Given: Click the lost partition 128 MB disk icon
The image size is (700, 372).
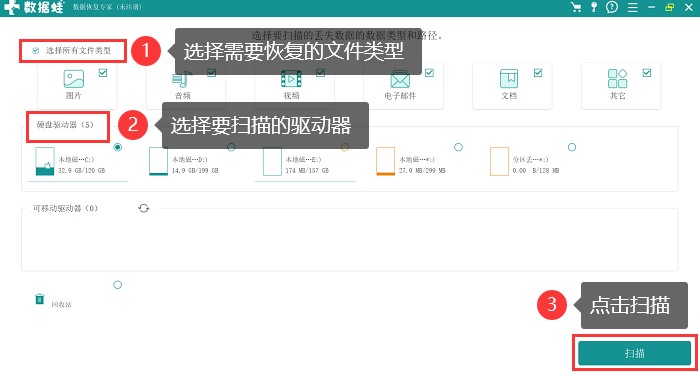Looking at the screenshot, I should [499, 162].
